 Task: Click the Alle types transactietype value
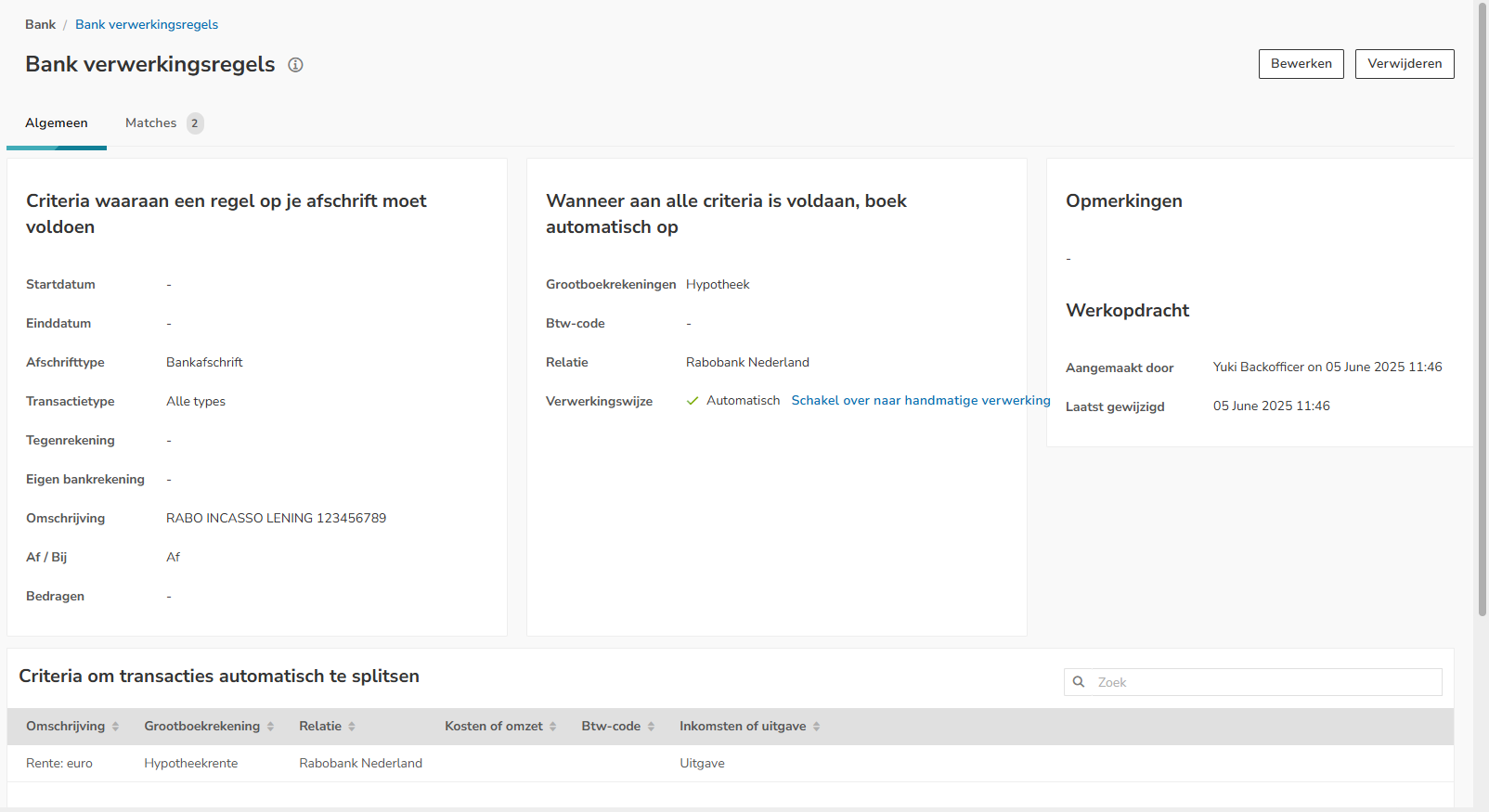[x=196, y=402]
